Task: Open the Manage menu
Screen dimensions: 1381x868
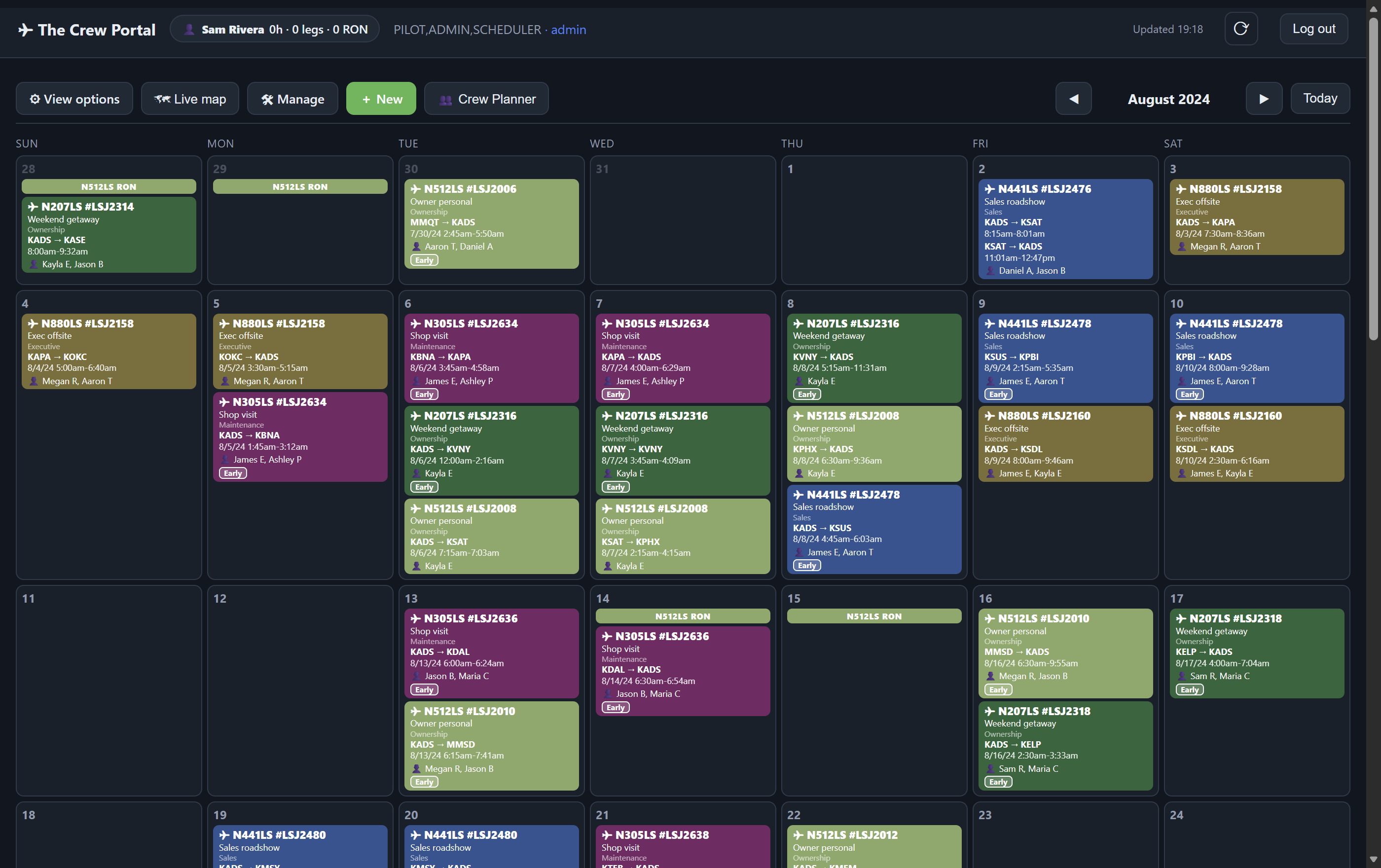Action: tap(292, 99)
